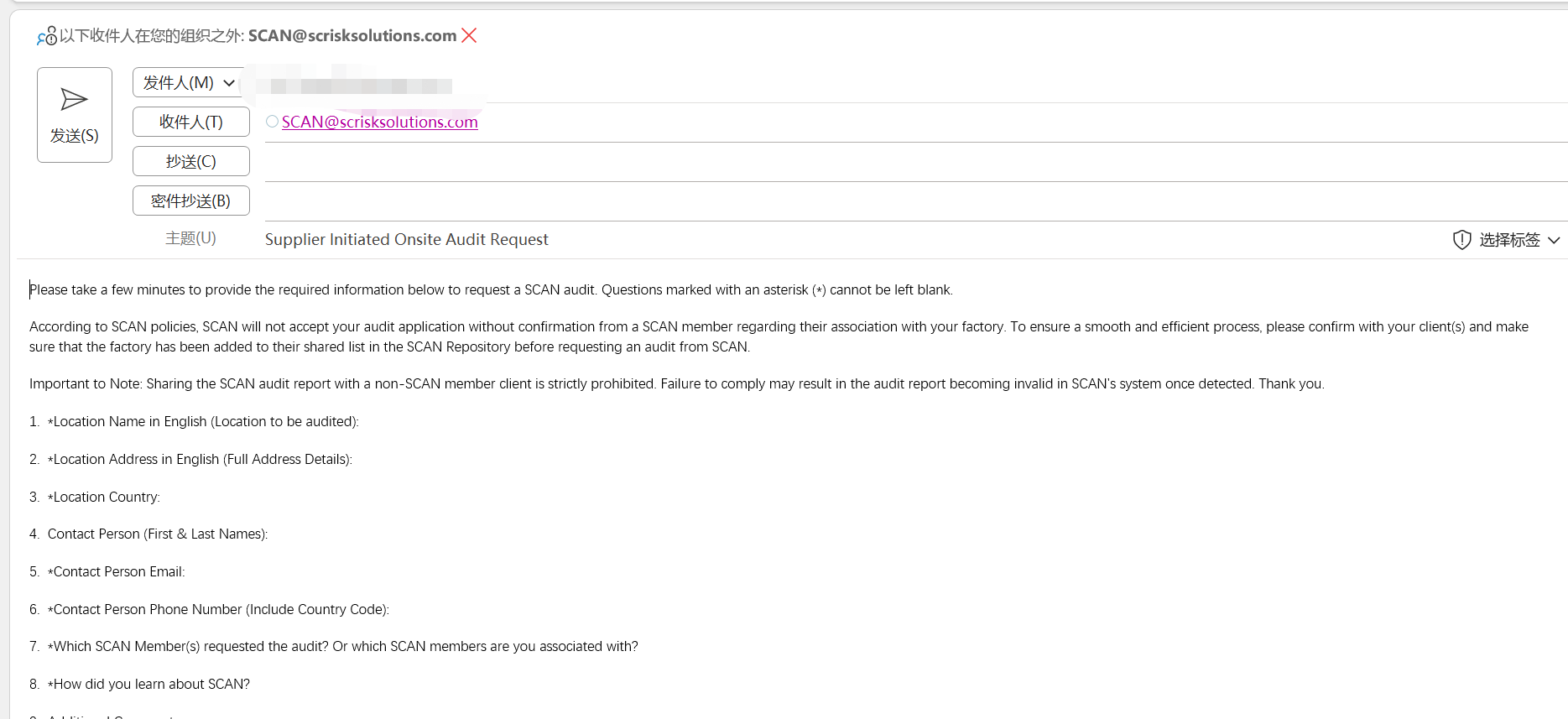Viewport: 1568px width, 719px height.
Task: Place the cursor in Please take a few minutes paragraph
Action: tap(491, 289)
